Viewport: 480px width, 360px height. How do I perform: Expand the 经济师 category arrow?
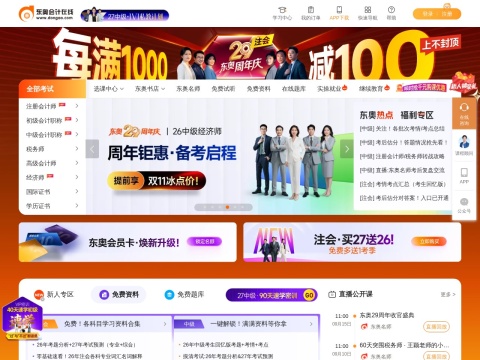click(x=77, y=177)
